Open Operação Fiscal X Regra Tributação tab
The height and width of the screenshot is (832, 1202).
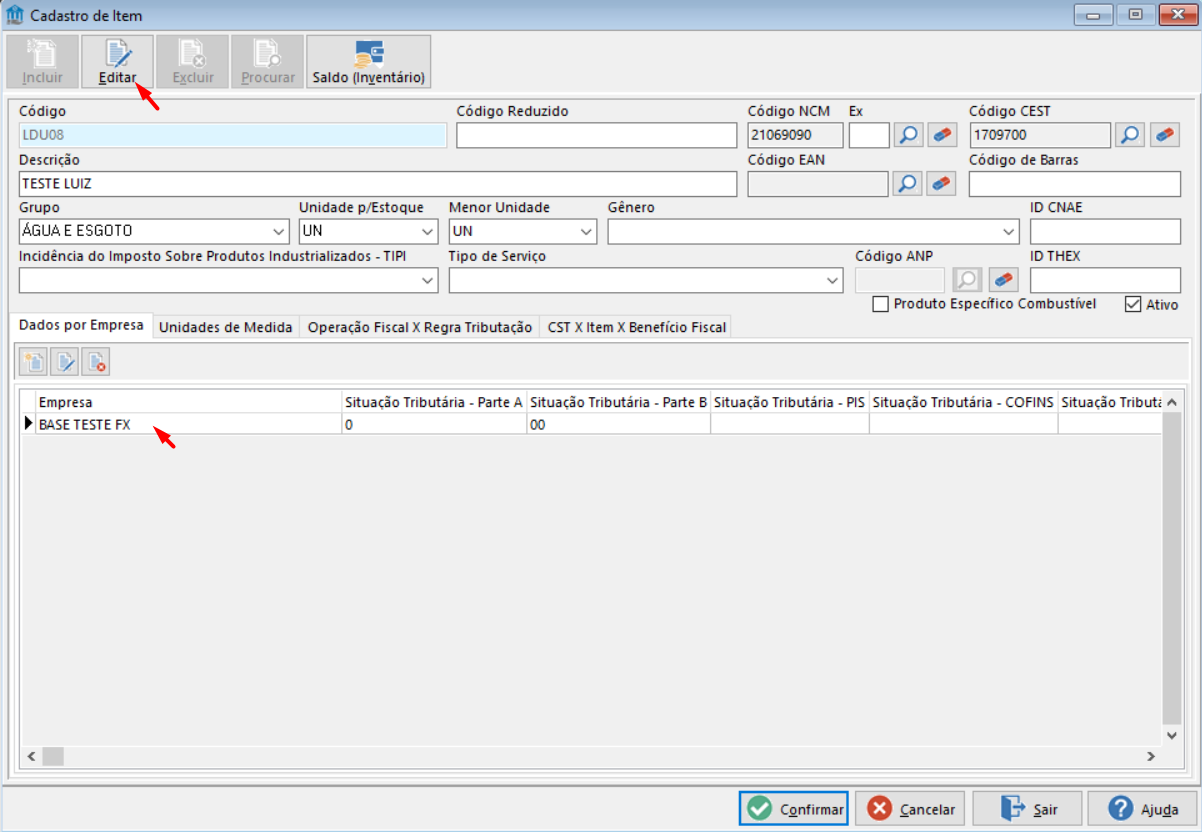coord(420,327)
